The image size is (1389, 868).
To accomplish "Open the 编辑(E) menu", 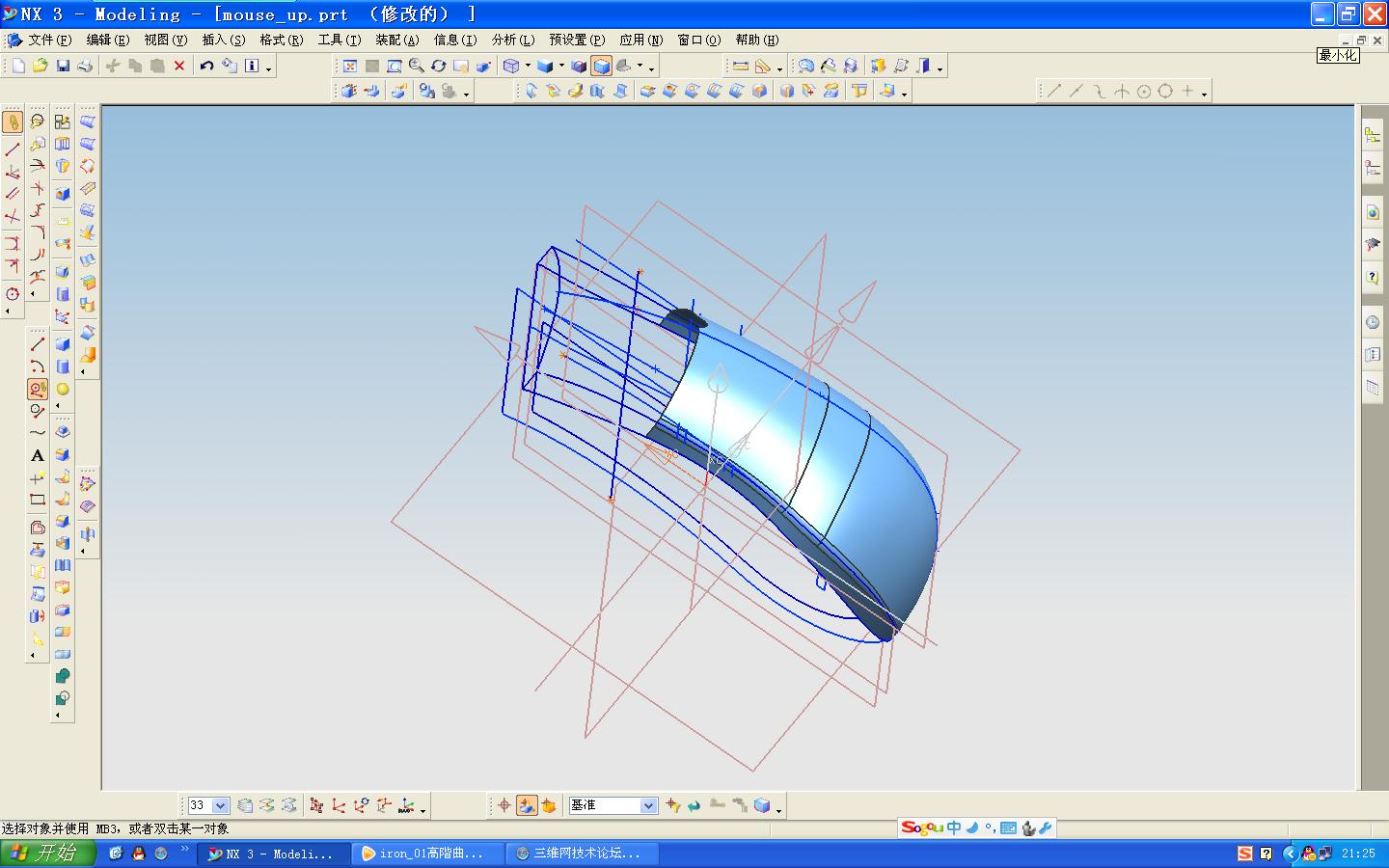I will pos(108,40).
